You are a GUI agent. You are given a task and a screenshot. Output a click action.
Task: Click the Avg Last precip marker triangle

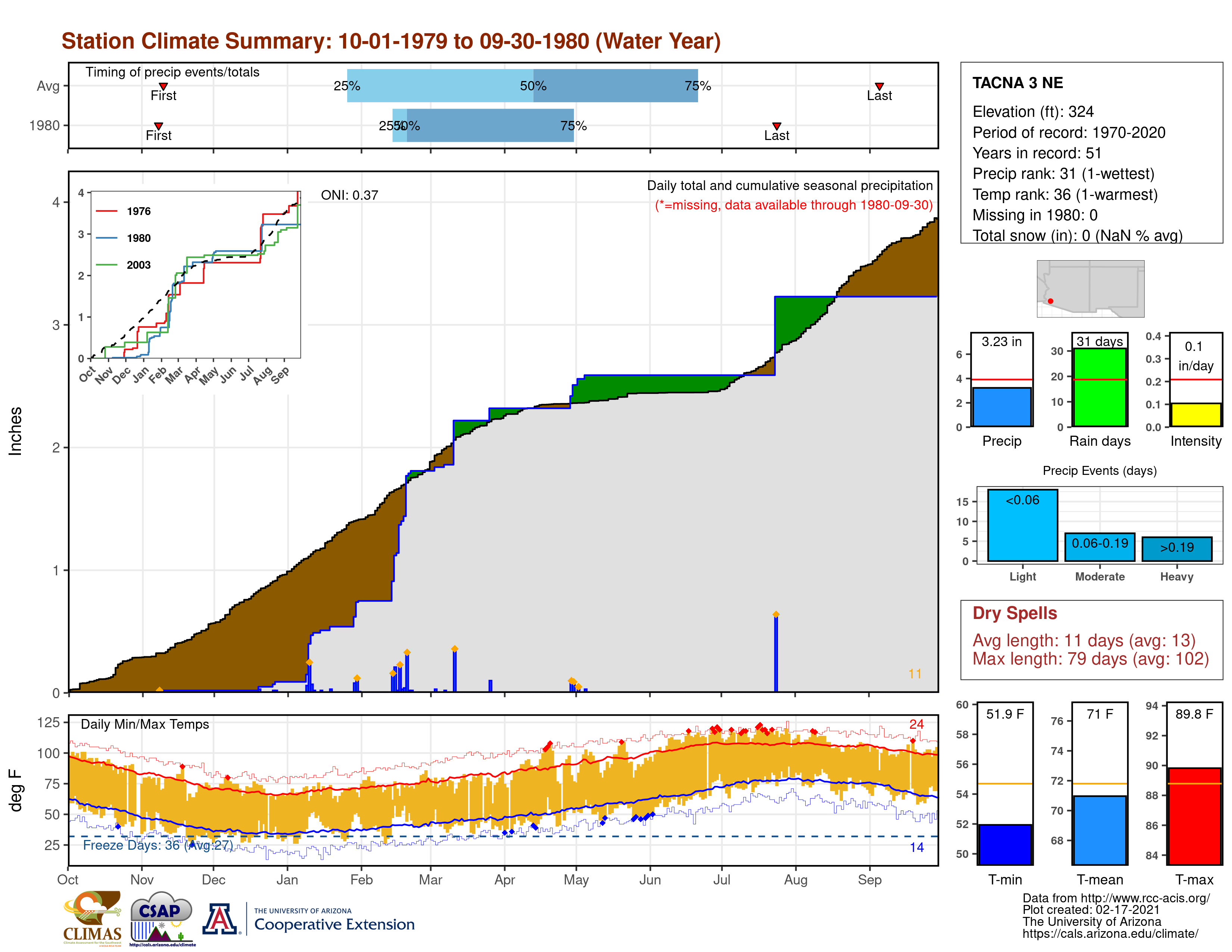click(879, 86)
